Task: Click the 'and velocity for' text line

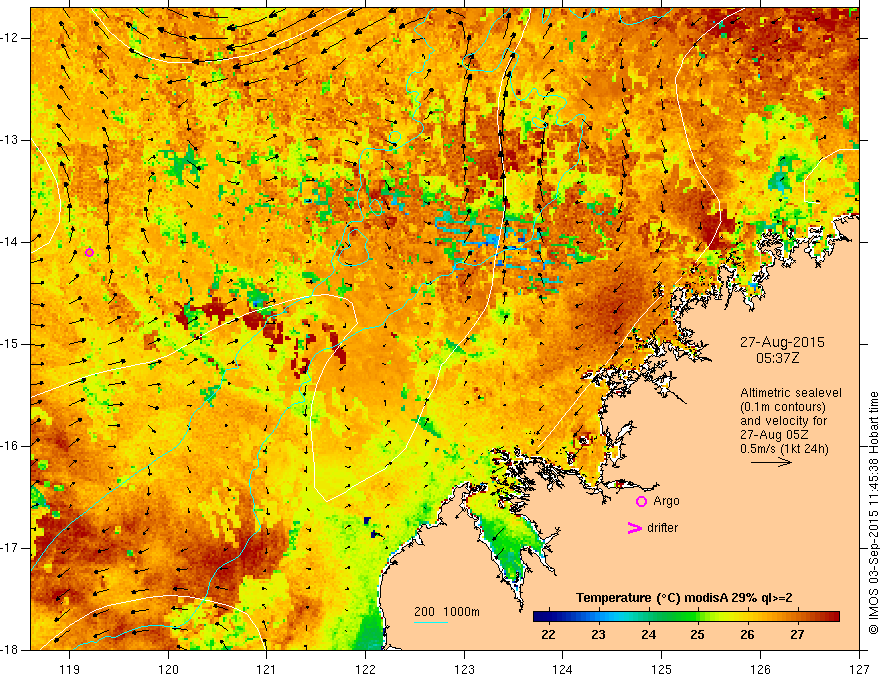Action: (783, 421)
